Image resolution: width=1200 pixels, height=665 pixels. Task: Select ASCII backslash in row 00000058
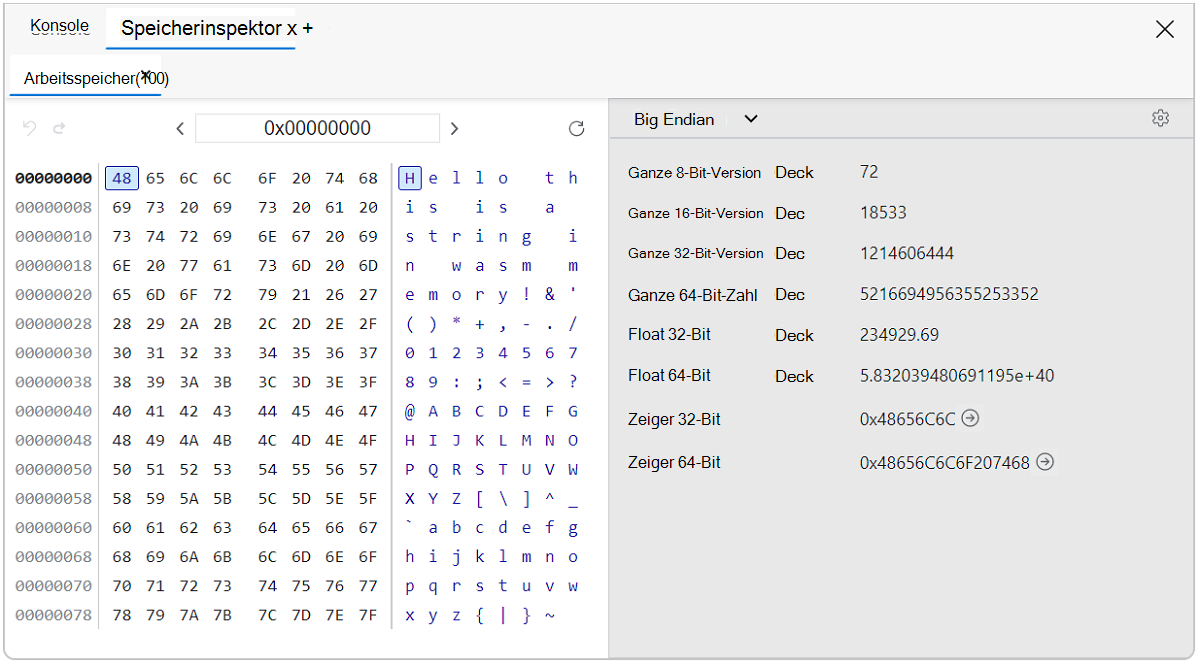click(503, 498)
